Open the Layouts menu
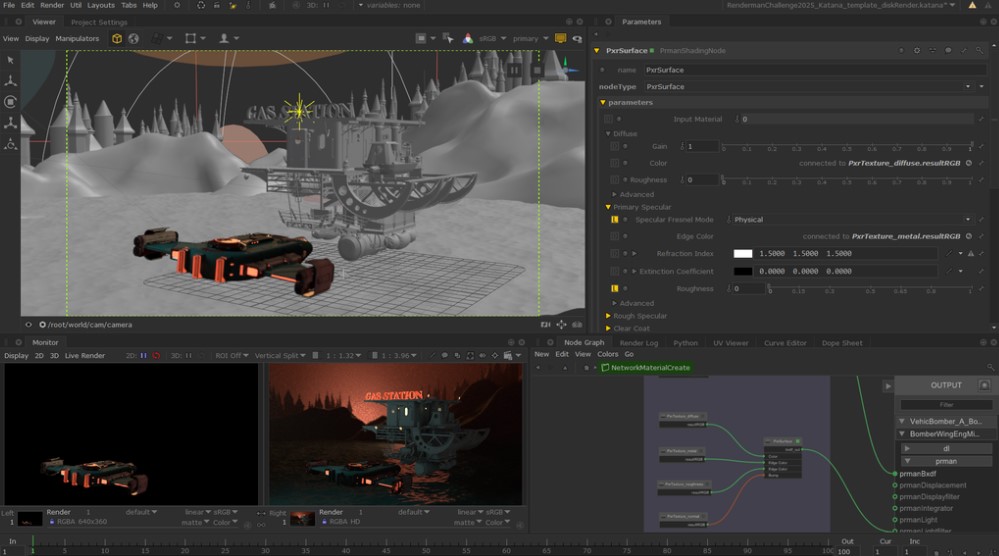This screenshot has height=556, width=999. 100,5
